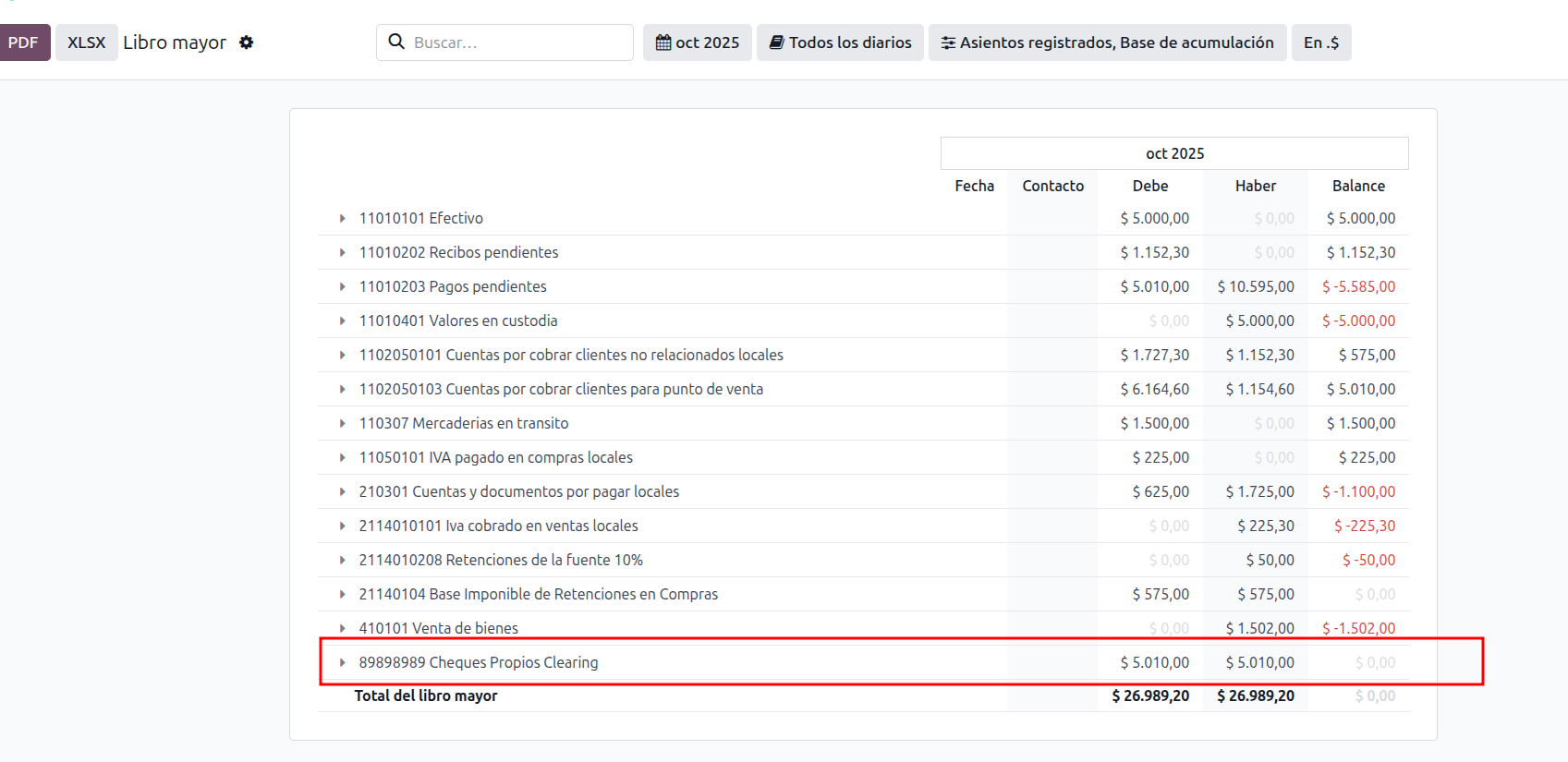
Task: Open the oct 2025 date filter
Action: click(x=698, y=42)
